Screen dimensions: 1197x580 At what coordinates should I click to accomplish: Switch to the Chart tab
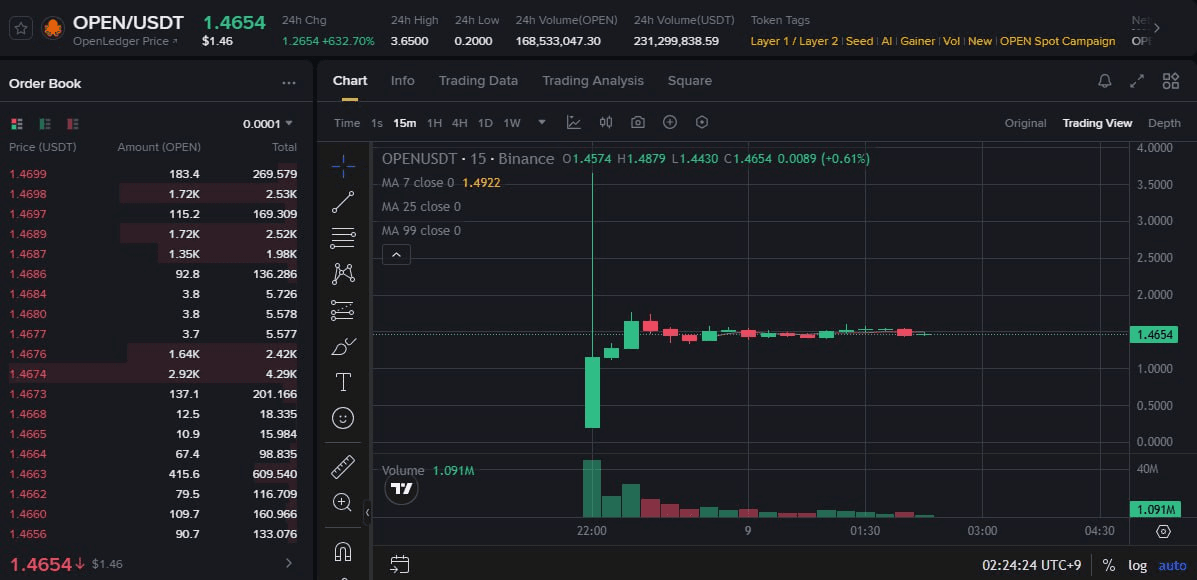(350, 81)
